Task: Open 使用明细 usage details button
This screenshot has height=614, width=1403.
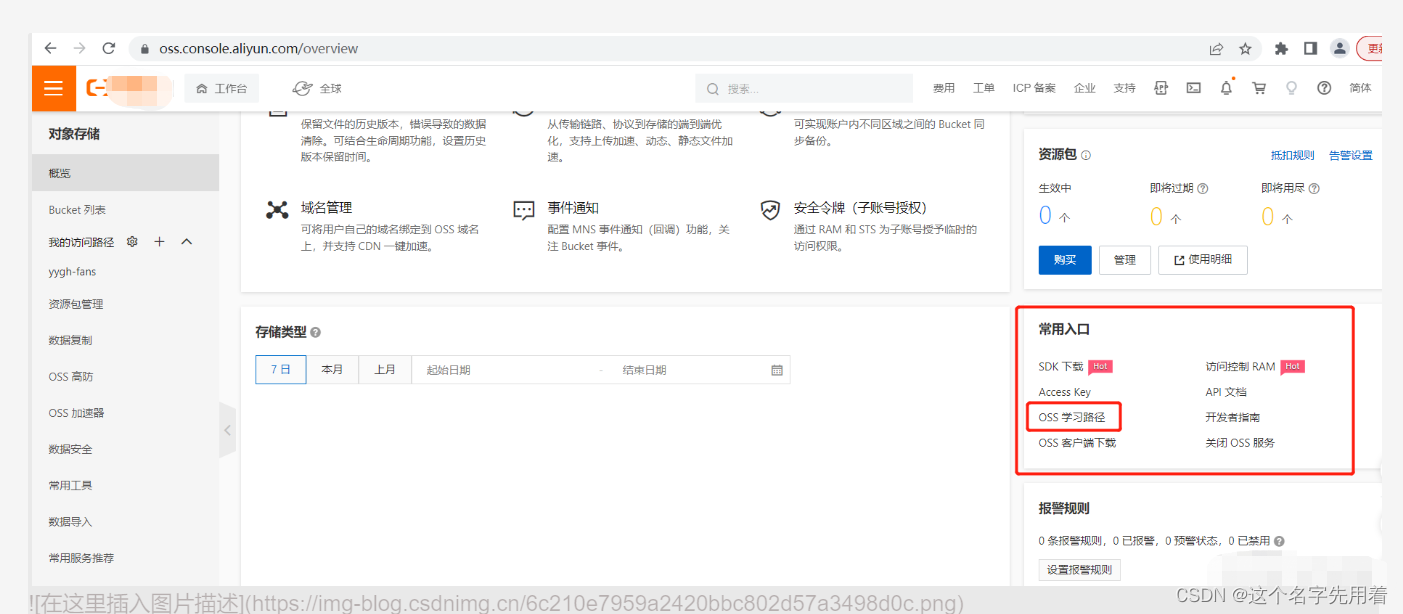Action: click(x=1203, y=260)
